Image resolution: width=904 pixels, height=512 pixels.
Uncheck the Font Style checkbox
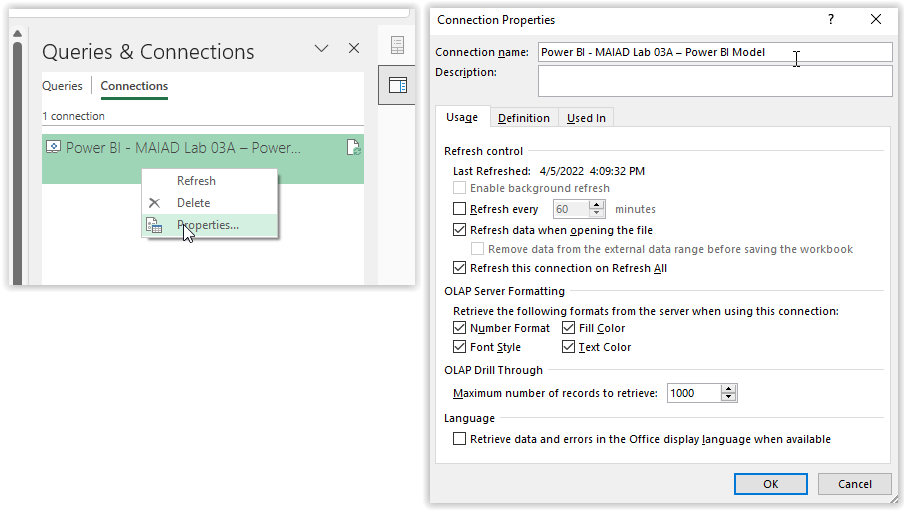coord(459,347)
